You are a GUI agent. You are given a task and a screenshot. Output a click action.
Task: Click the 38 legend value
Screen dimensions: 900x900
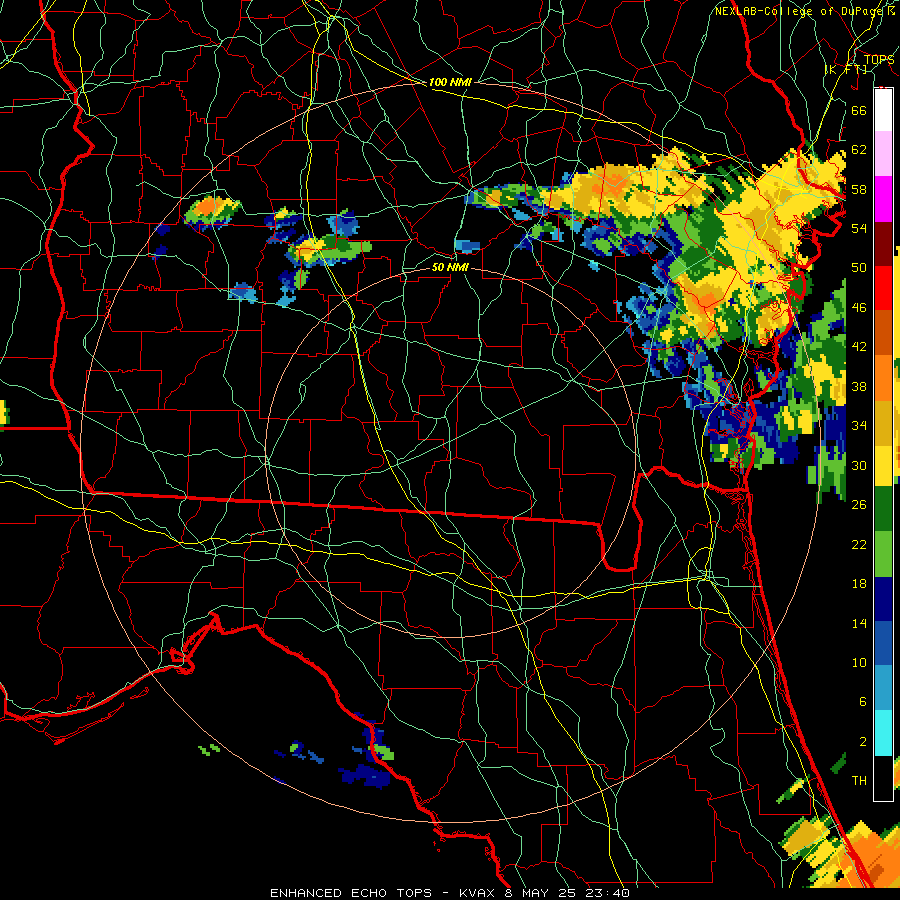click(x=859, y=386)
